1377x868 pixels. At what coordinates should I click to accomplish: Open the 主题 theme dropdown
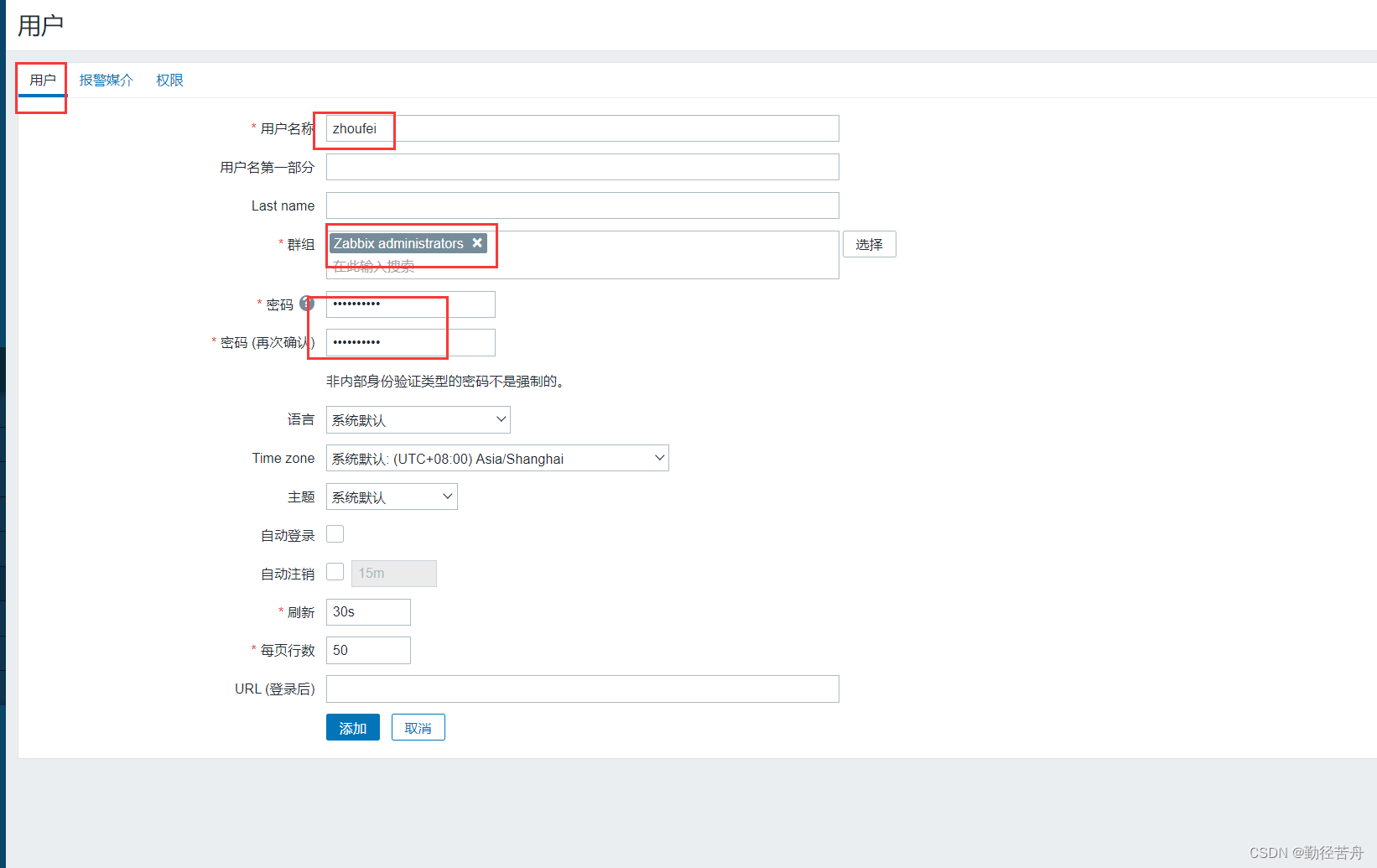[392, 497]
